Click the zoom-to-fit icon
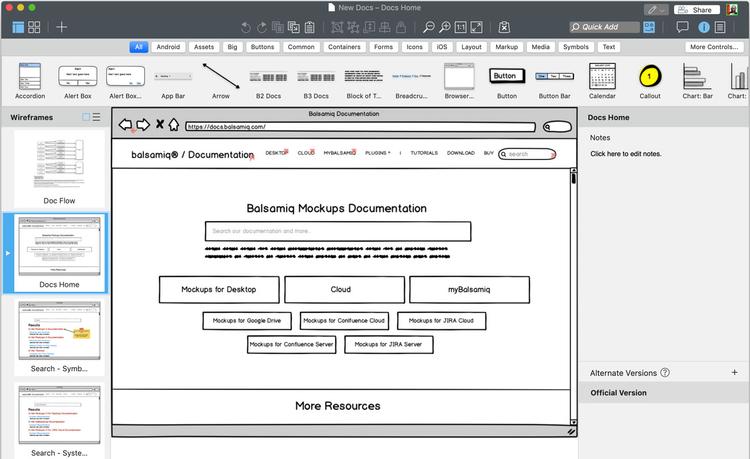Image resolution: width=750 pixels, height=459 pixels. (476, 27)
